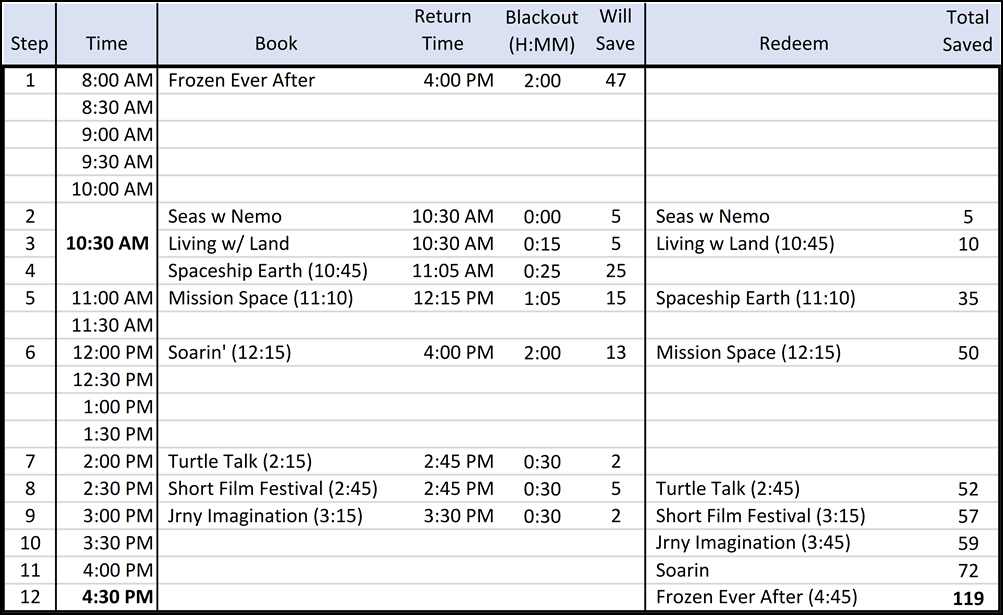Select the 1:05 blackout value cell
This screenshot has width=1003, height=615.
point(542,298)
